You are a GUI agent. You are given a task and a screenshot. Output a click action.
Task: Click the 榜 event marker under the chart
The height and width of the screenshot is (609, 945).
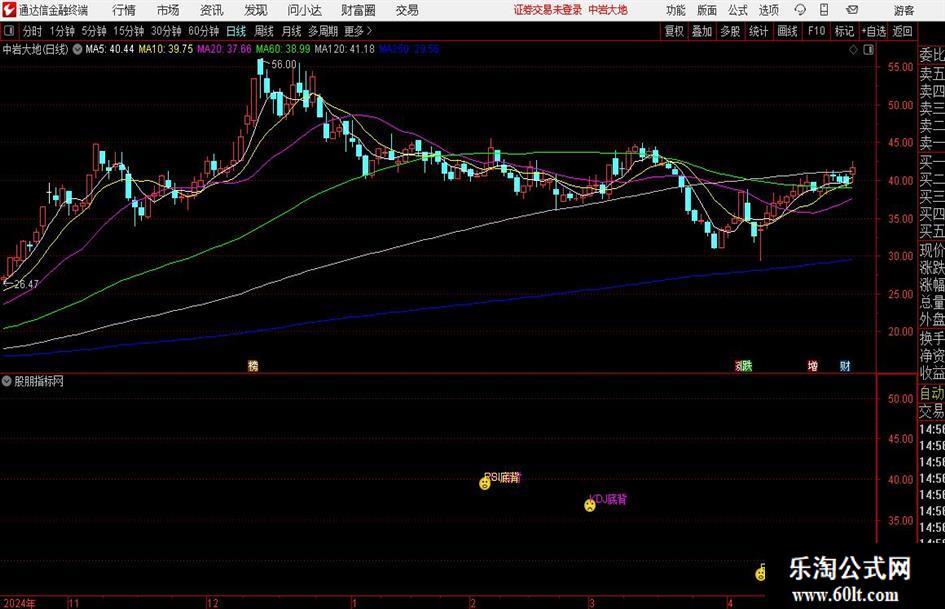click(253, 365)
